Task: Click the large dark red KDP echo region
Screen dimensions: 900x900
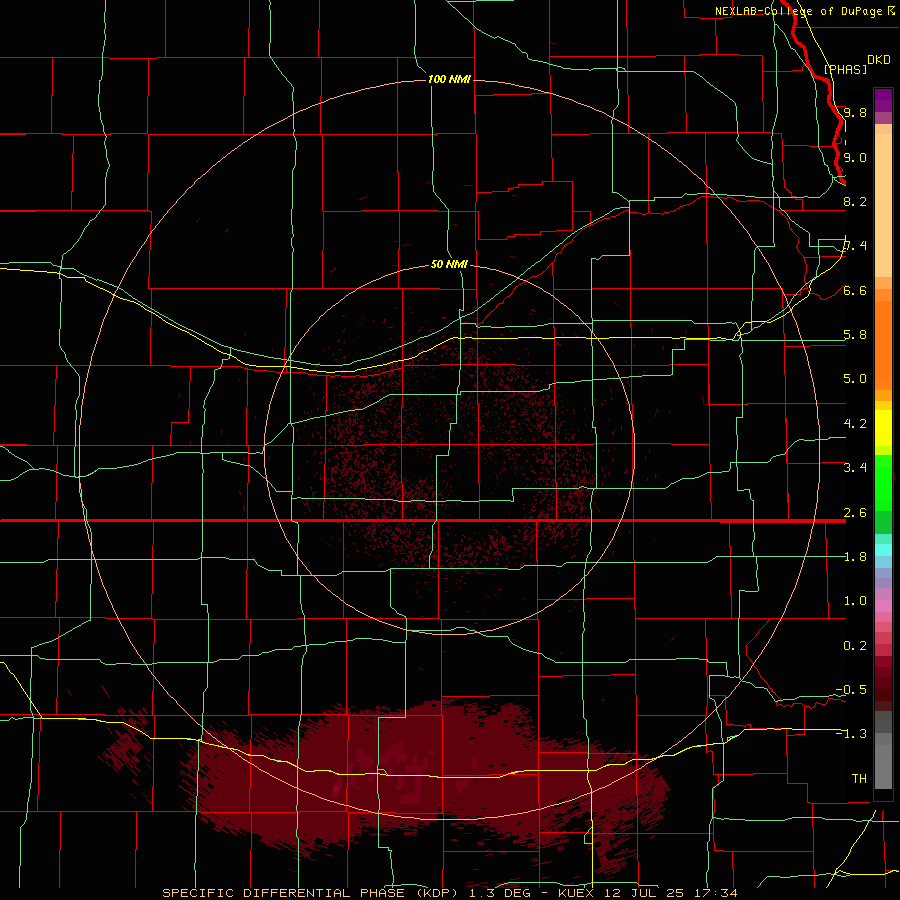Action: pyautogui.click(x=425, y=783)
